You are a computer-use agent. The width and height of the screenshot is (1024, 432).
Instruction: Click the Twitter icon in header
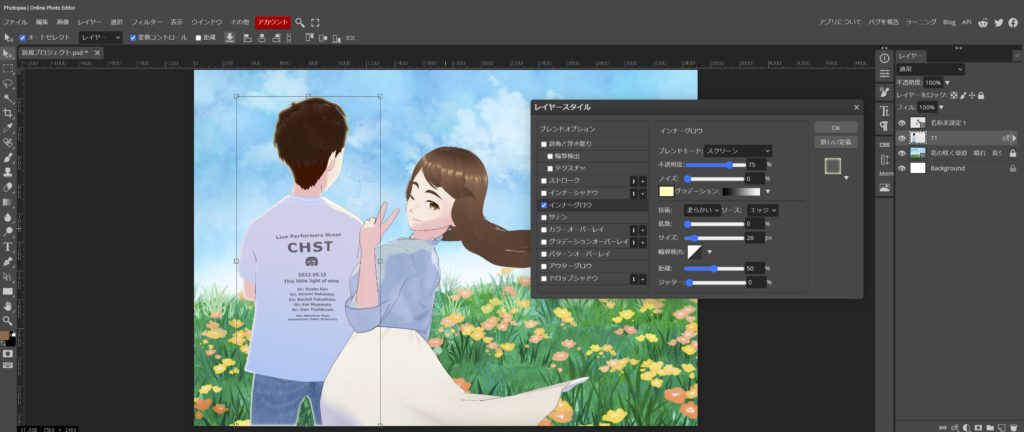pos(998,21)
